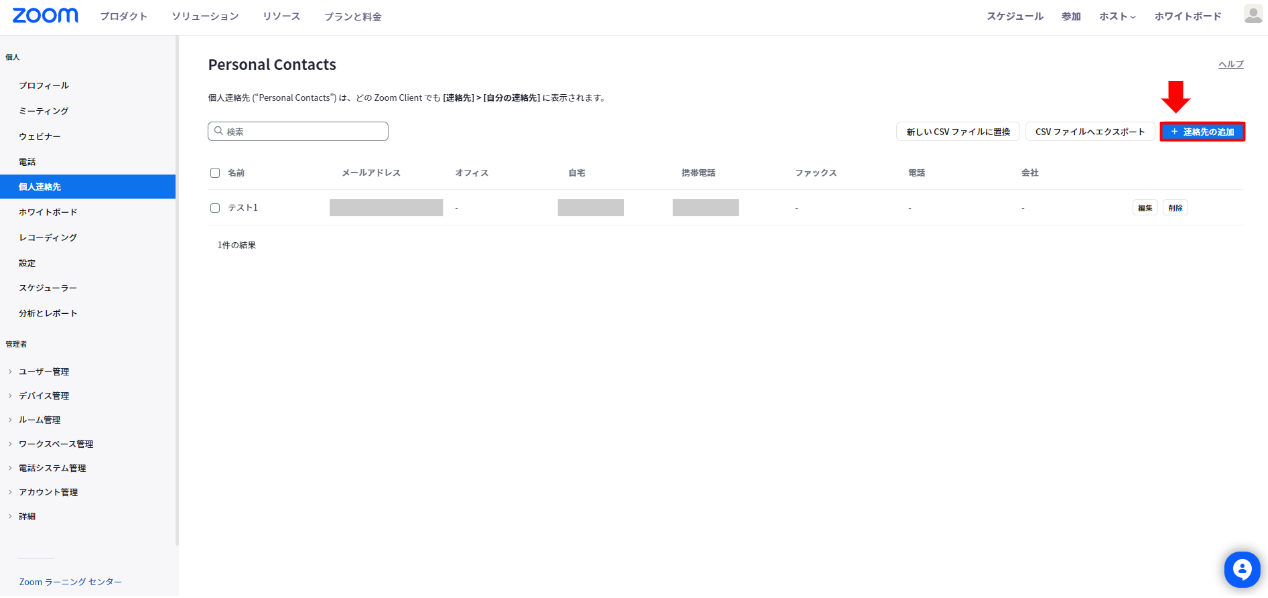Image resolution: width=1268 pixels, height=598 pixels.
Task: Click the Zoom logo
Action: (45, 16)
